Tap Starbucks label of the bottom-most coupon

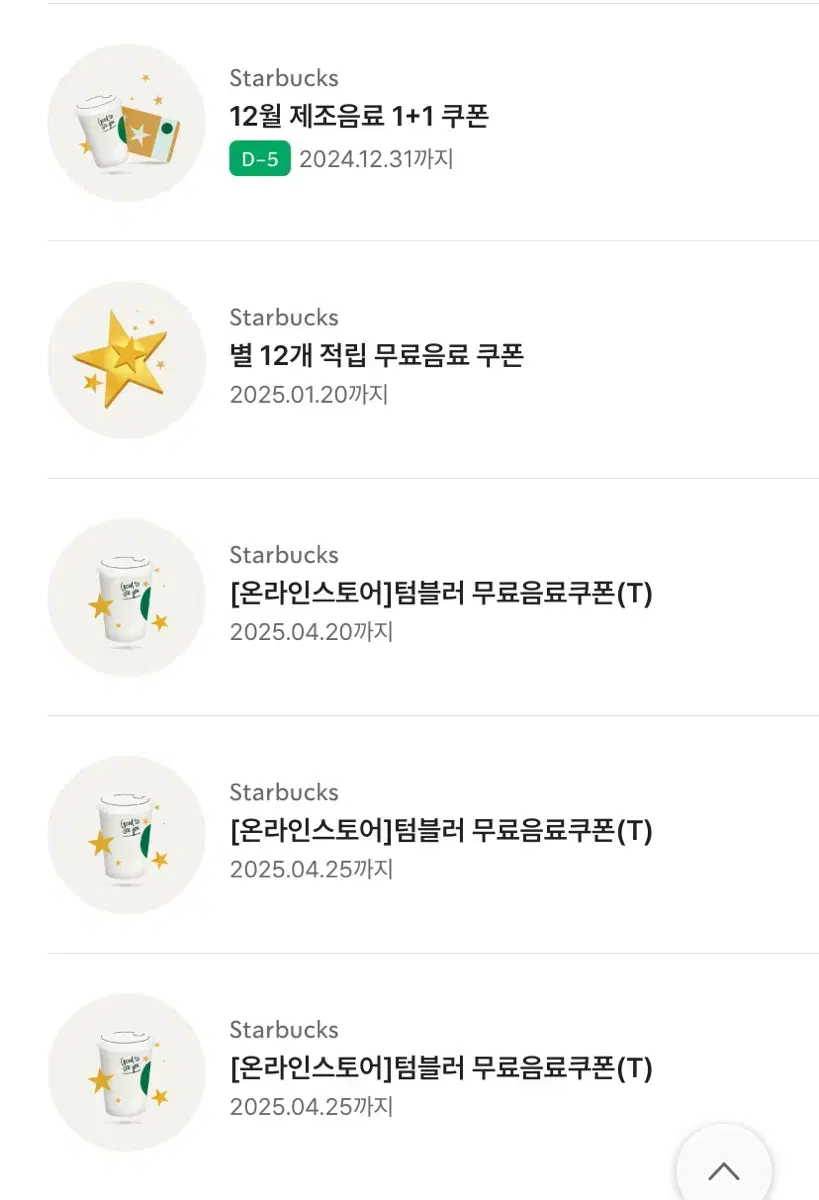tap(284, 1030)
